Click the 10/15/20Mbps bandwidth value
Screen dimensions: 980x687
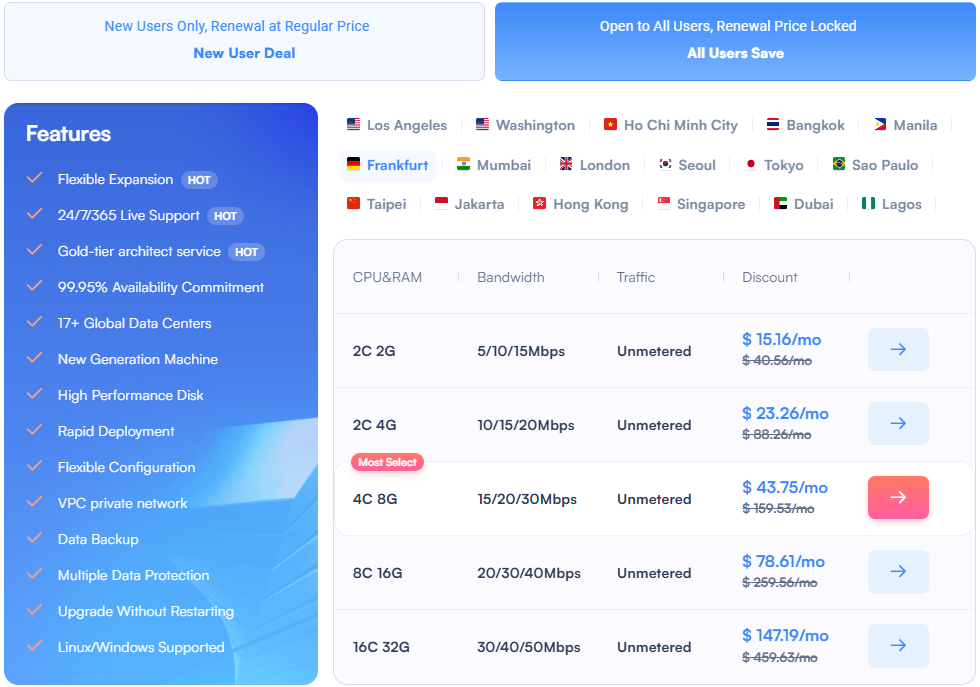pos(526,425)
